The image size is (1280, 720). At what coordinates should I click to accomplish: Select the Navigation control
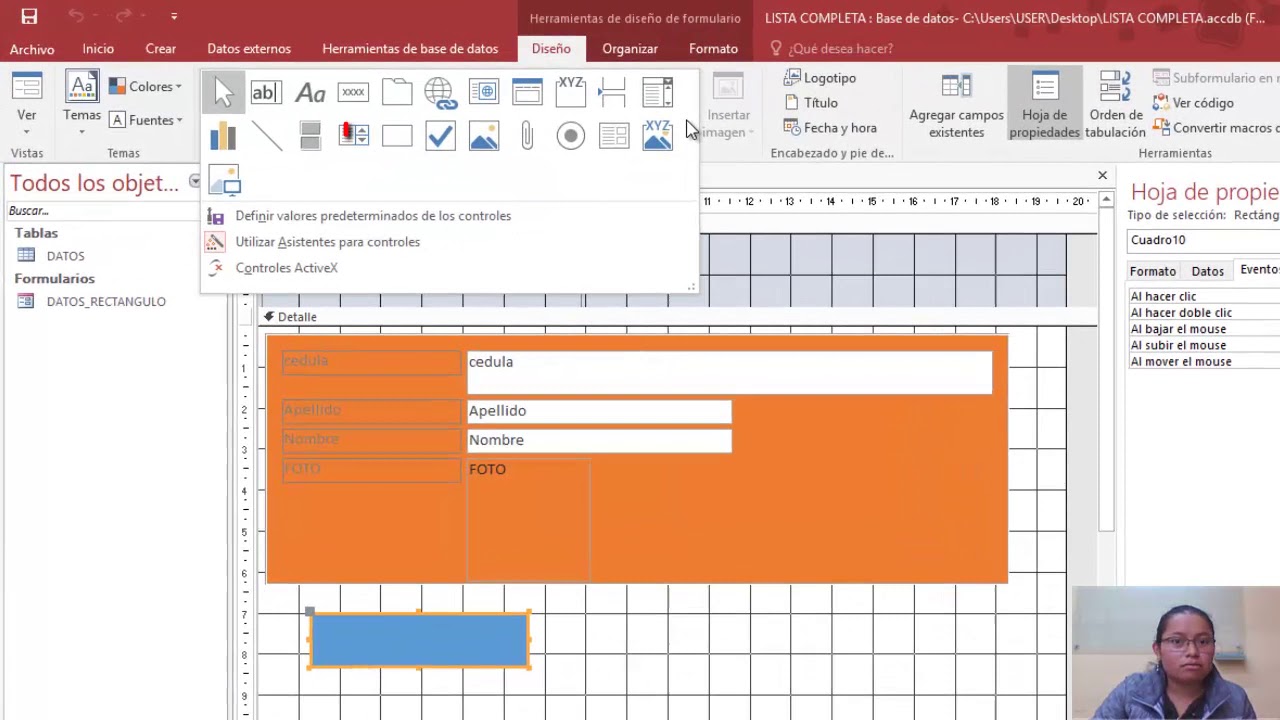pyautogui.click(x=527, y=92)
